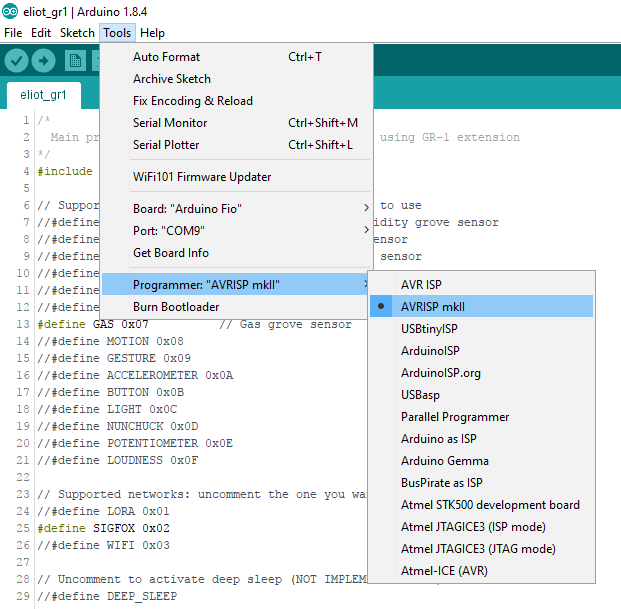
Task: Launch WiFi101 Firmware Updater
Action: (x=236, y=177)
